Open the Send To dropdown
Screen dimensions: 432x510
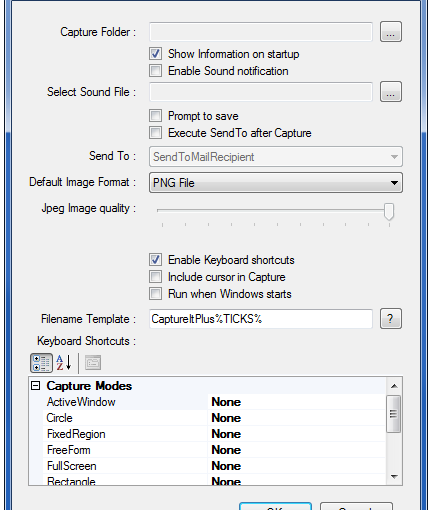point(276,157)
